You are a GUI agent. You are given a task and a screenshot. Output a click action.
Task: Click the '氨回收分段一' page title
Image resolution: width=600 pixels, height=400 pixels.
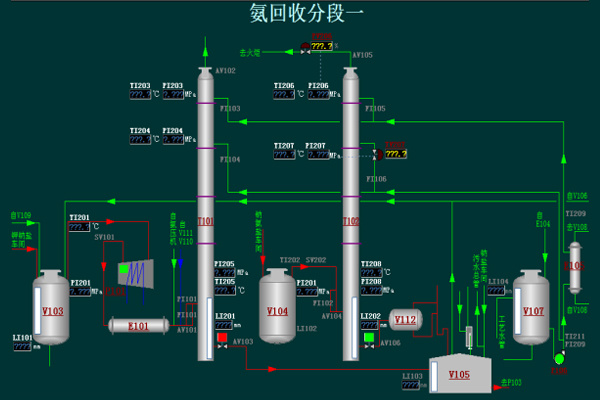point(306,13)
